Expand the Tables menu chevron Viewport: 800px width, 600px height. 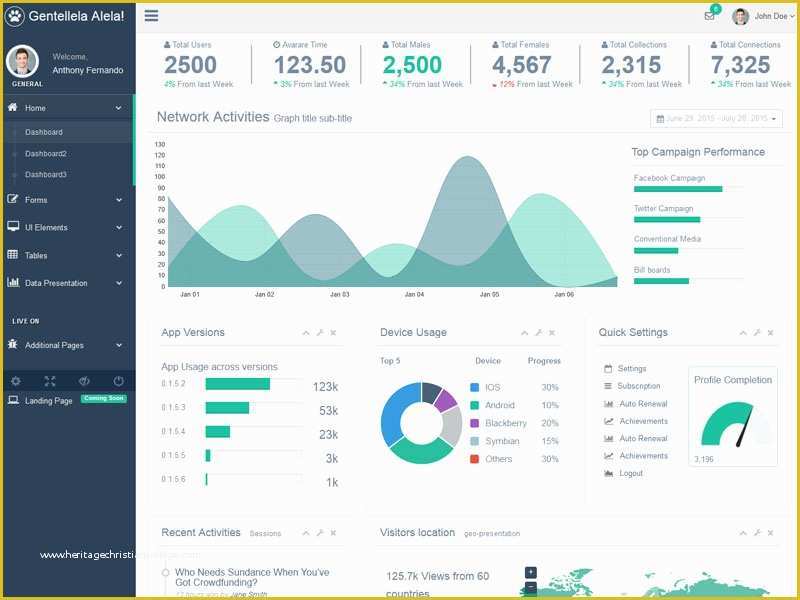pyautogui.click(x=118, y=256)
